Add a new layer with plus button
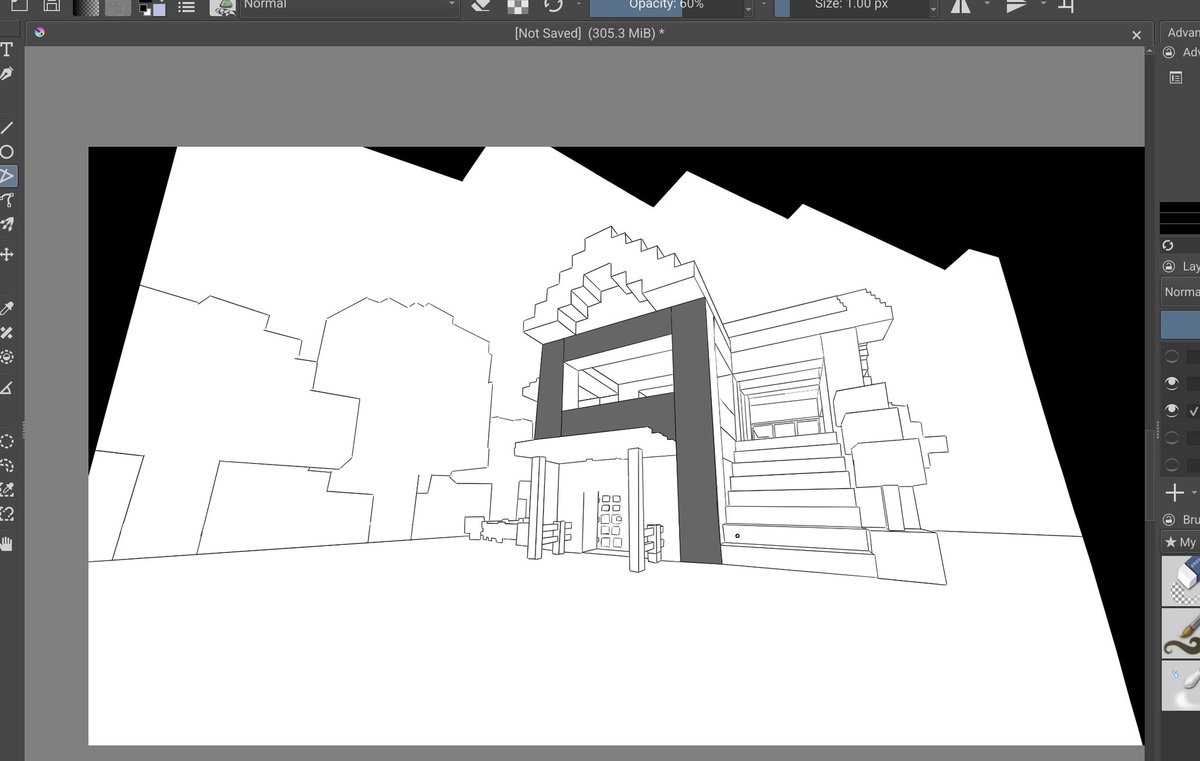Screen dimensions: 1200x761 click(x=1175, y=493)
